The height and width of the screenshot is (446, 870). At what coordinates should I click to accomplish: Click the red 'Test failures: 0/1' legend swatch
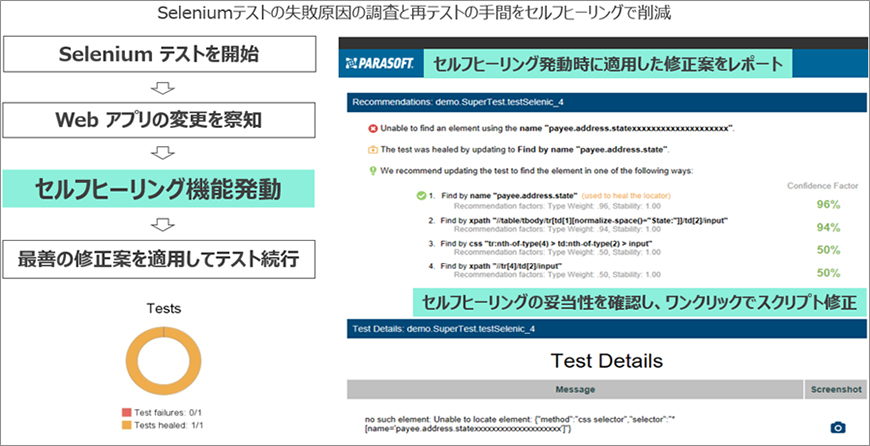[127, 412]
